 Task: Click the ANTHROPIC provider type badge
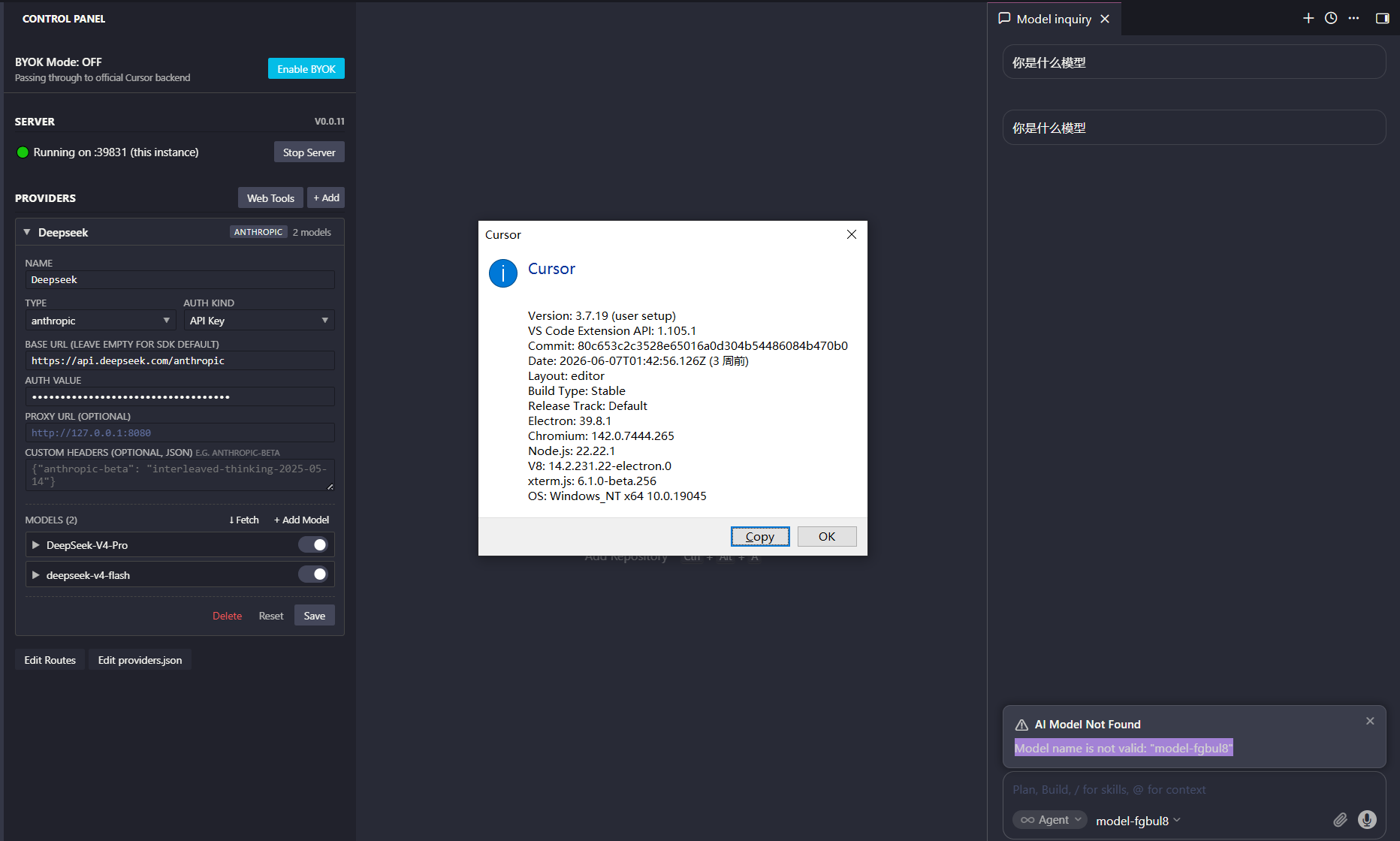click(x=258, y=232)
